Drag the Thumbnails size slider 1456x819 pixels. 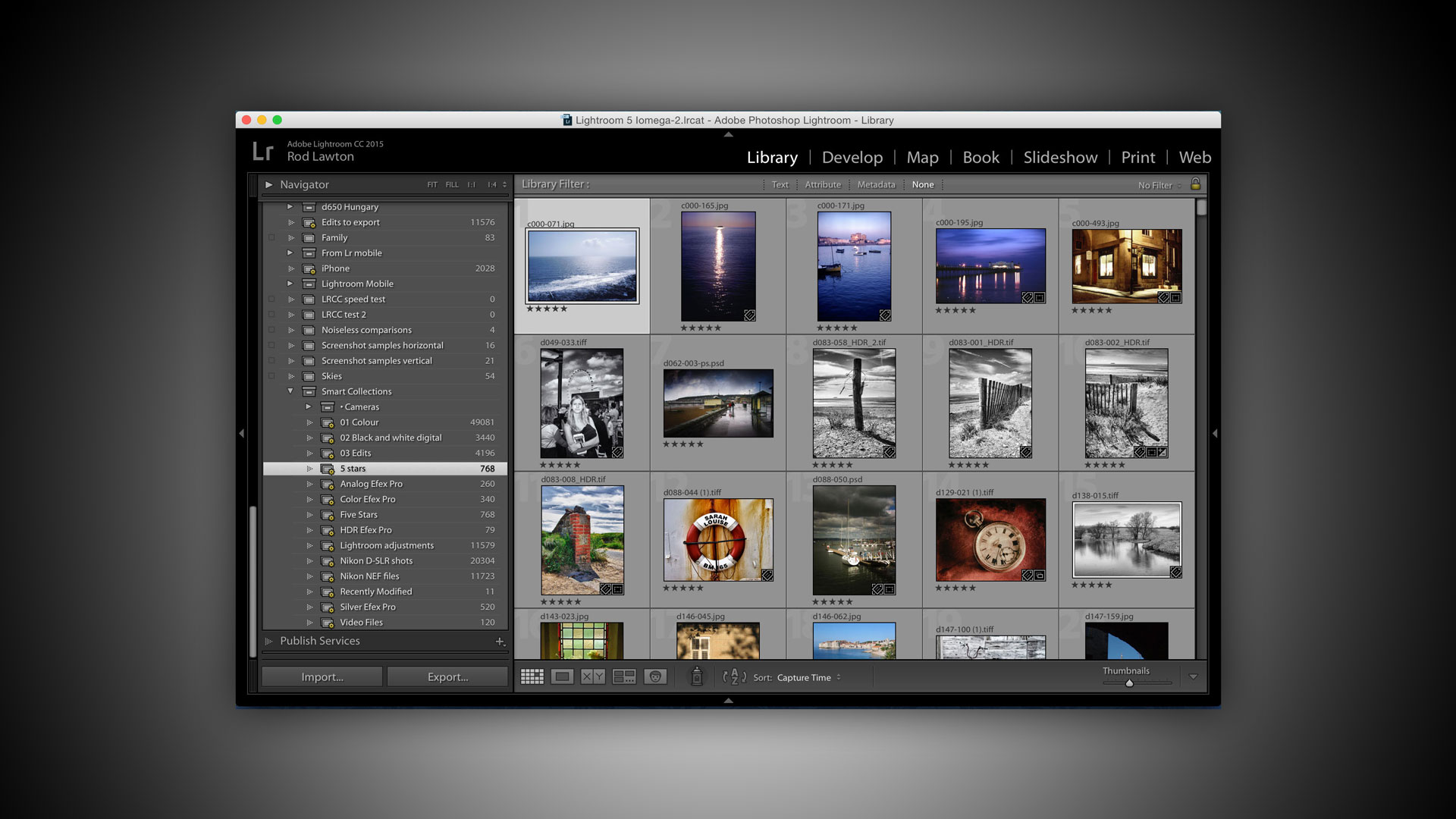click(x=1127, y=682)
